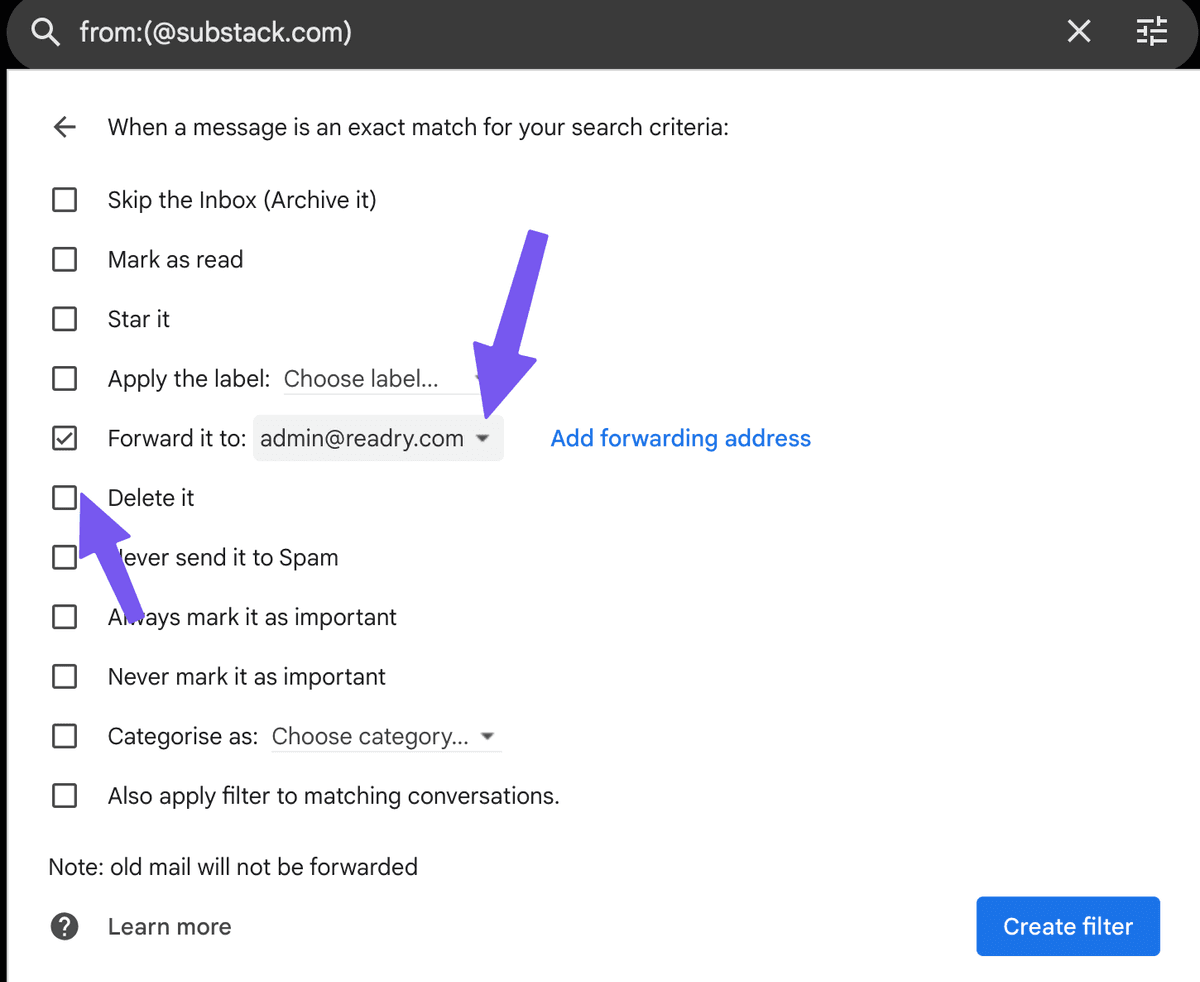Open the Choose category dropdown
The height and width of the screenshot is (982, 1200).
(x=385, y=737)
